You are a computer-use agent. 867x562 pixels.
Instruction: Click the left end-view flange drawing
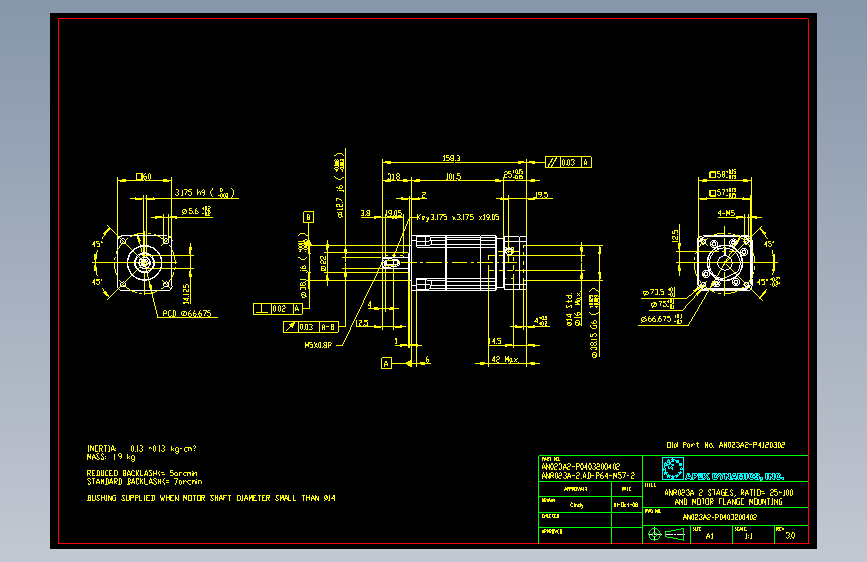(x=144, y=263)
